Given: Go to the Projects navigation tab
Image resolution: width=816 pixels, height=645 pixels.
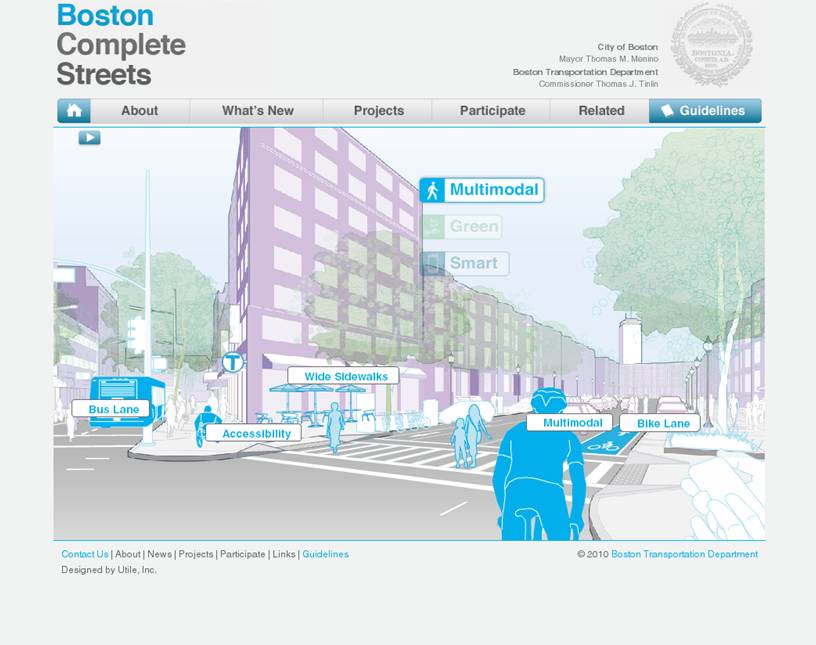Looking at the screenshot, I should coord(378,111).
